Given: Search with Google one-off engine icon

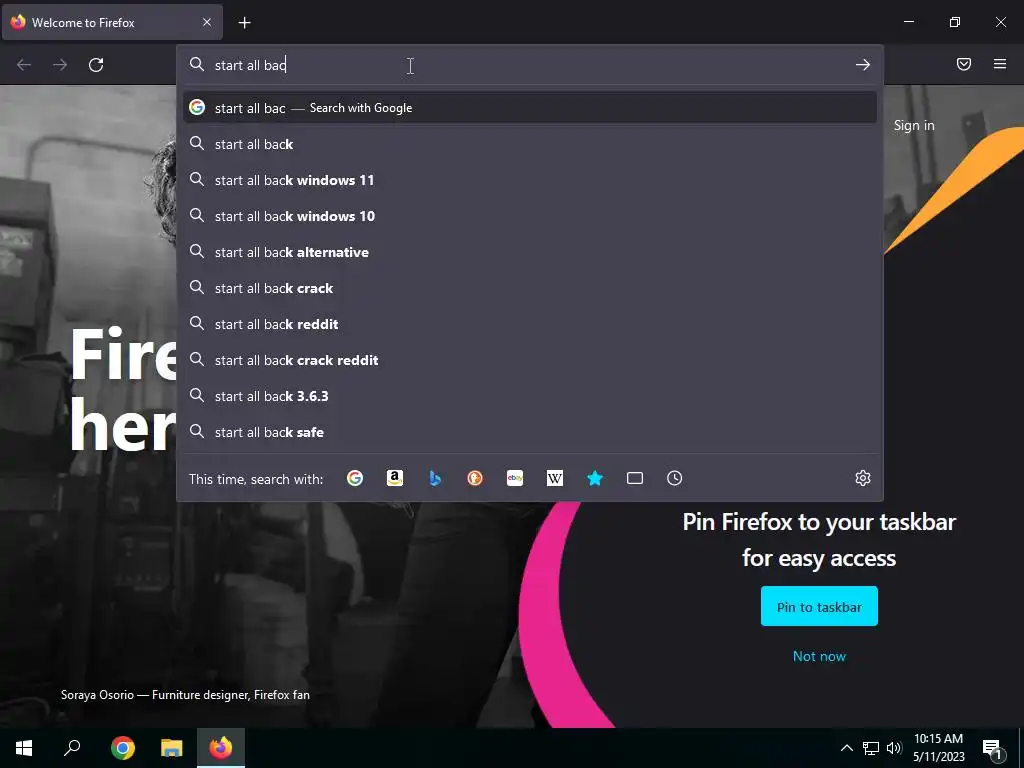Looking at the screenshot, I should click(x=355, y=479).
